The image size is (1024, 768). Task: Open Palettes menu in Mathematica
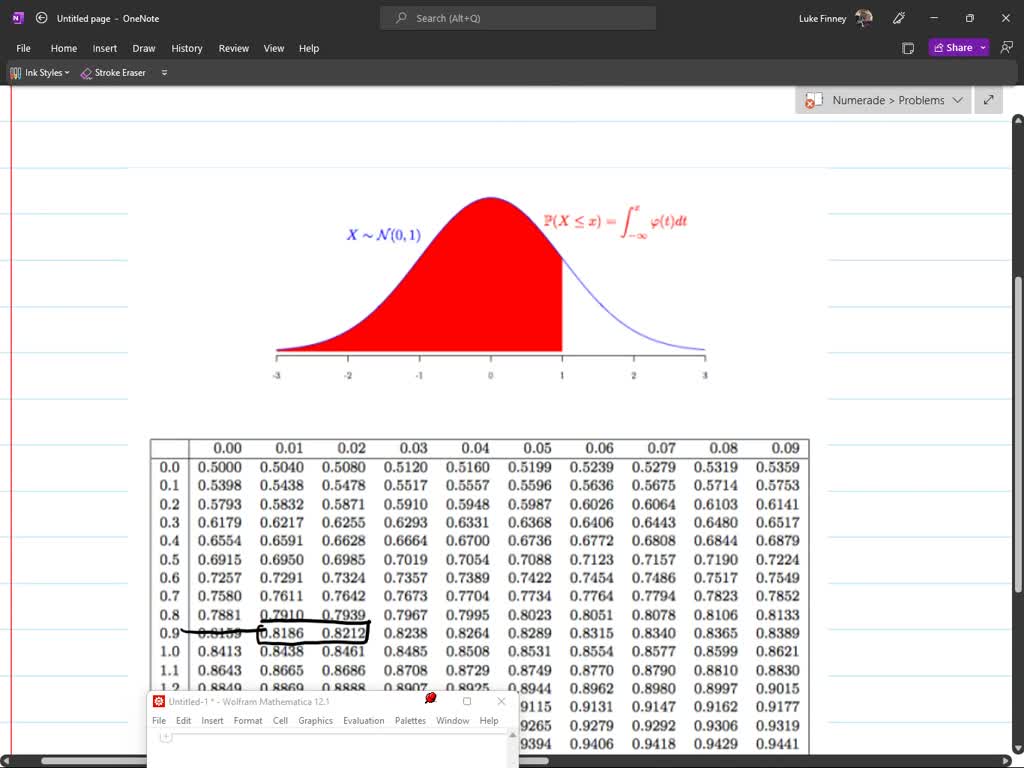(x=410, y=720)
